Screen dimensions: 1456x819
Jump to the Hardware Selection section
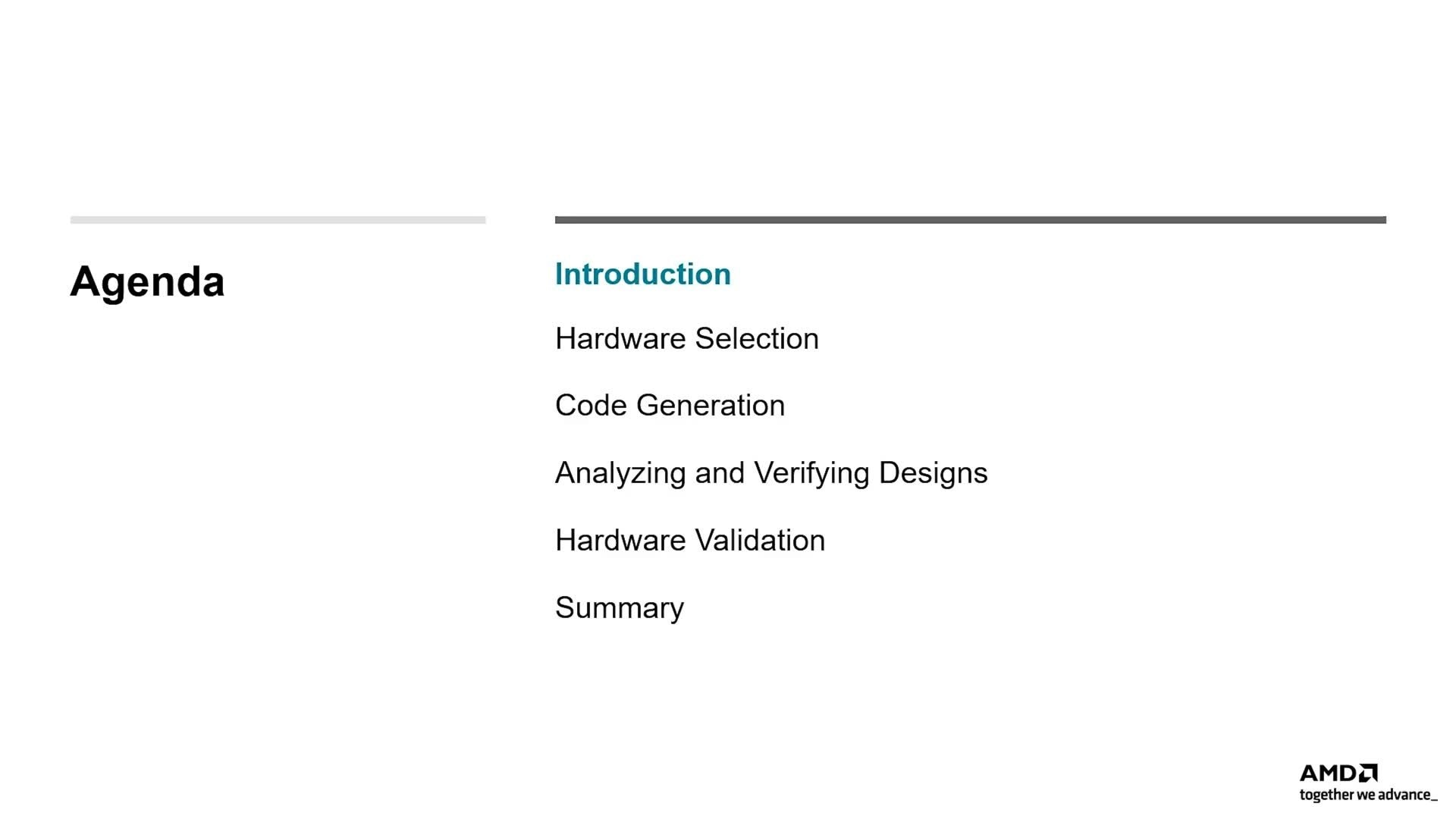tap(687, 338)
